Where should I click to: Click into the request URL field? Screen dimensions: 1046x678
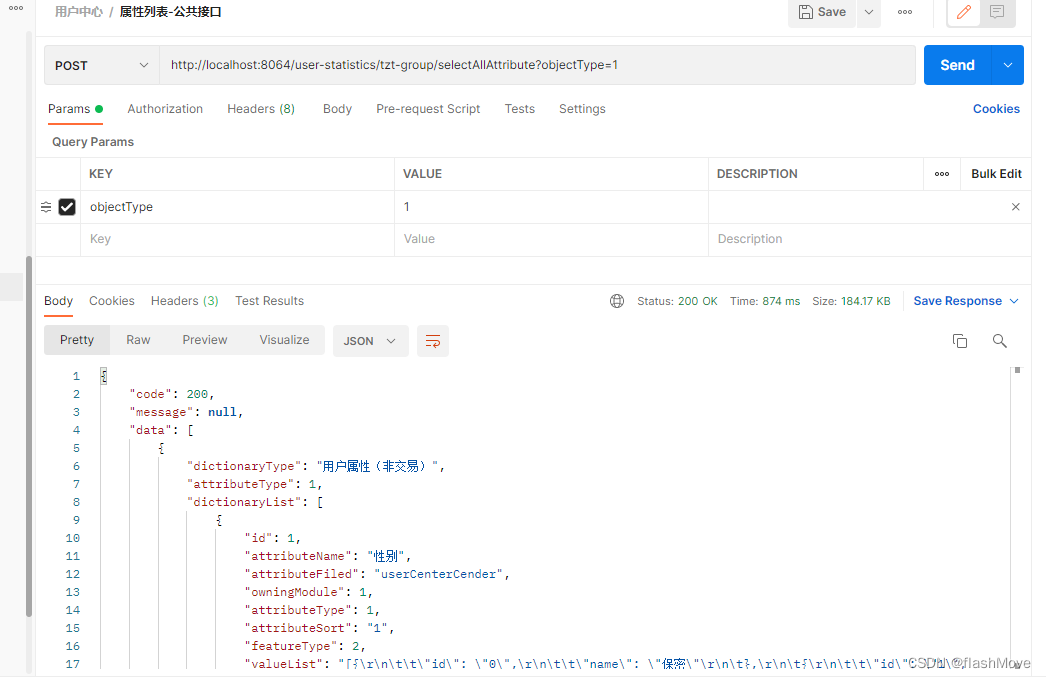tap(537, 65)
